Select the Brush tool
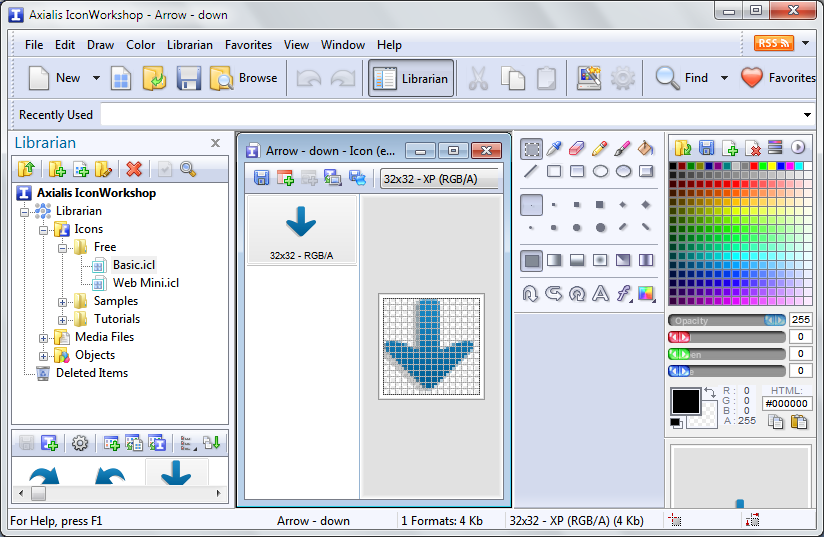Viewport: 824px width, 537px height. [623, 149]
